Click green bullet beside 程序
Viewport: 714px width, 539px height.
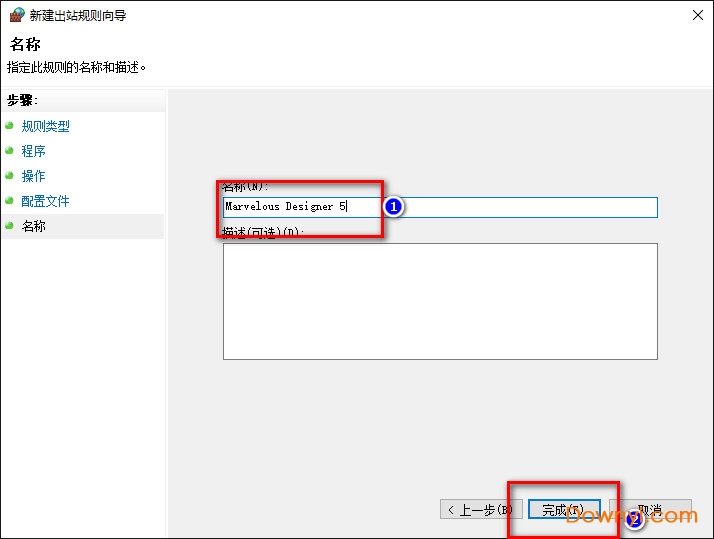10,151
